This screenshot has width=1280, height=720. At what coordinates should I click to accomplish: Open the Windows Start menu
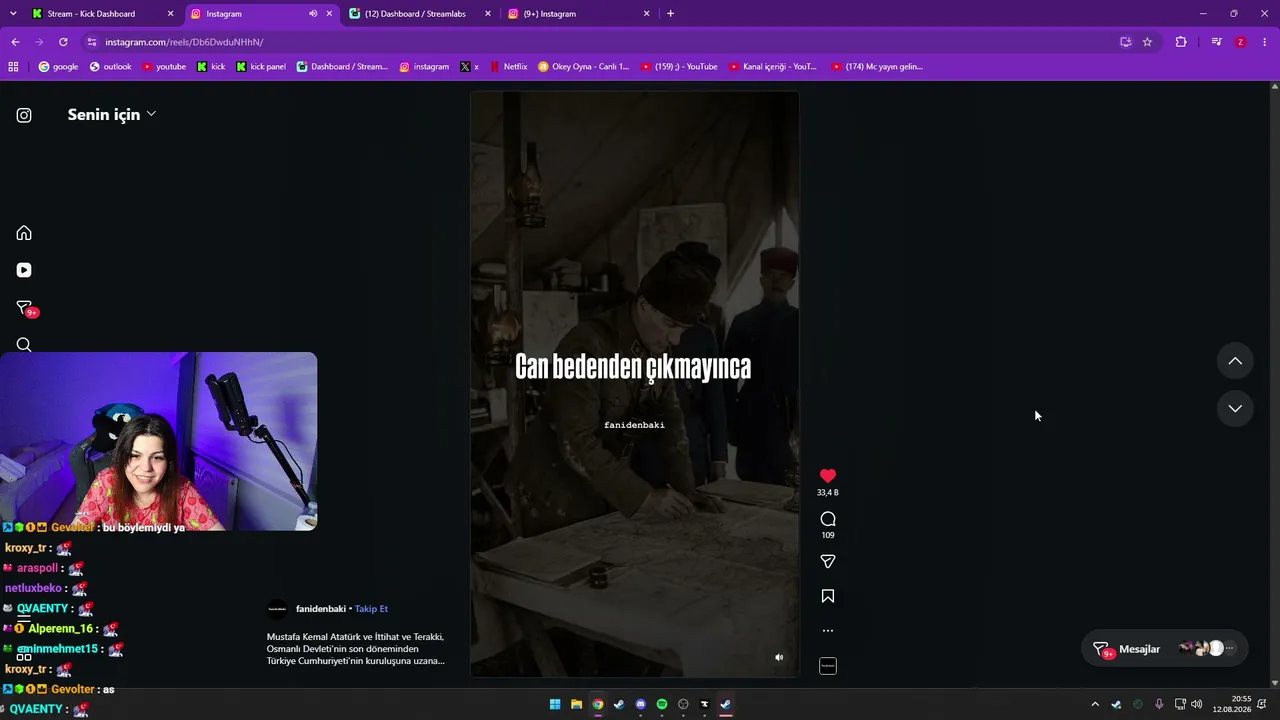[555, 704]
